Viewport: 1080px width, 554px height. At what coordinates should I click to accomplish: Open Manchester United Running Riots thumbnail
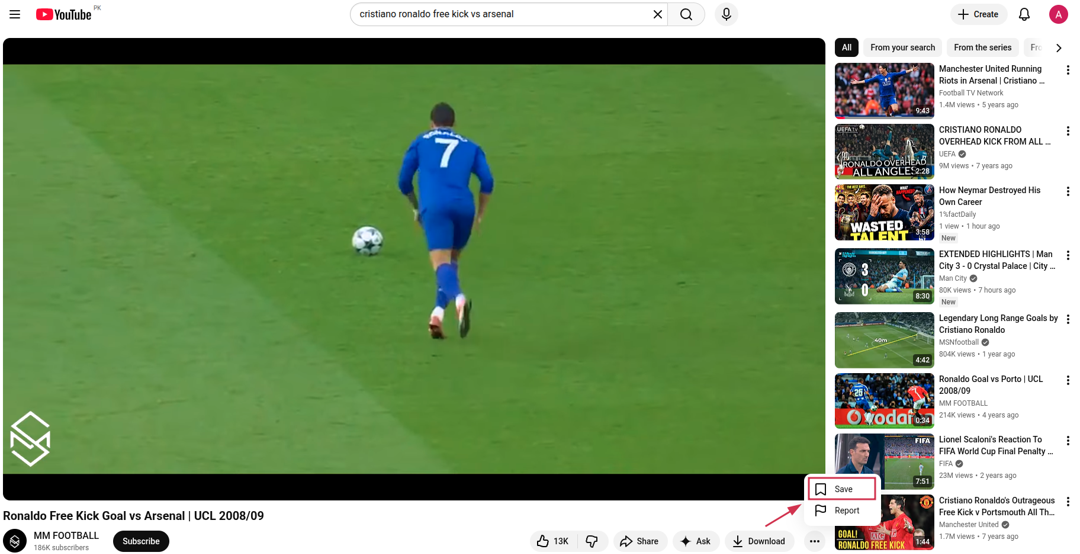coord(884,91)
